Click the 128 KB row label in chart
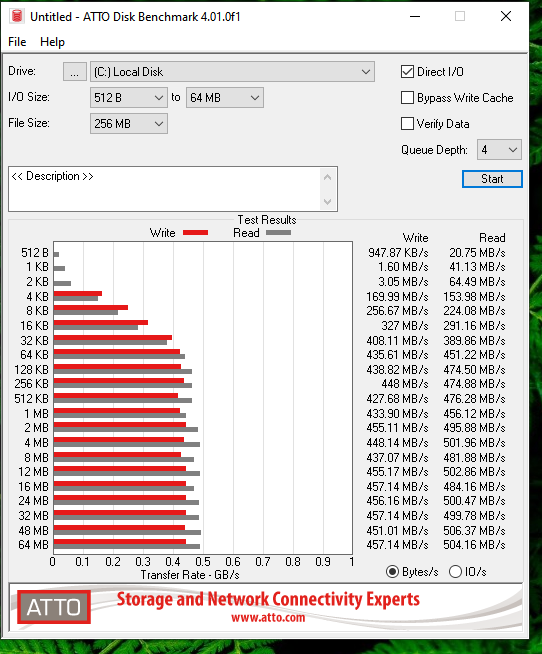The width and height of the screenshot is (542, 654). (32, 370)
